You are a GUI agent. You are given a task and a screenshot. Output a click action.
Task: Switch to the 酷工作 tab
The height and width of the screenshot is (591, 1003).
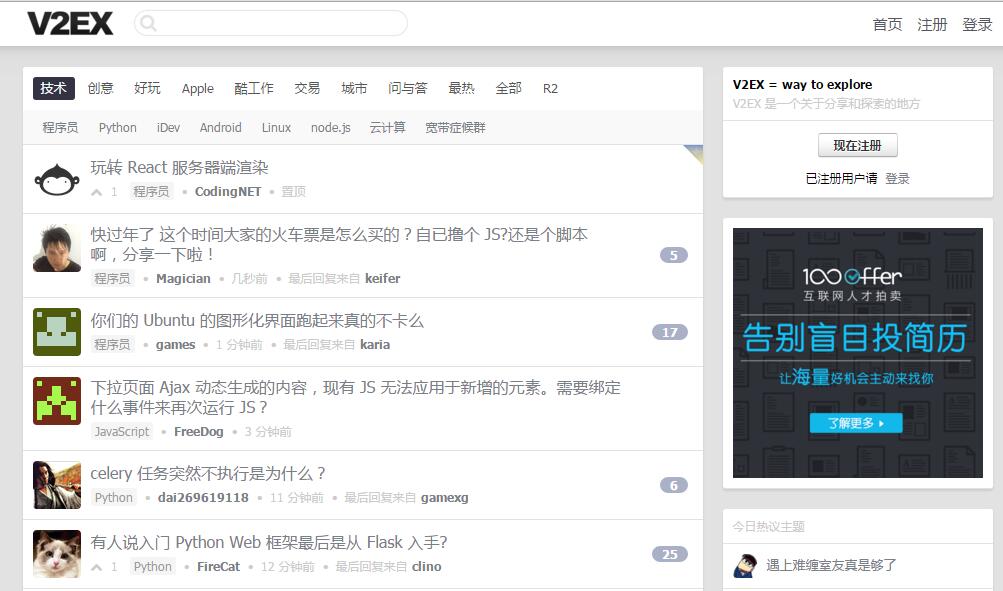pyautogui.click(x=254, y=89)
